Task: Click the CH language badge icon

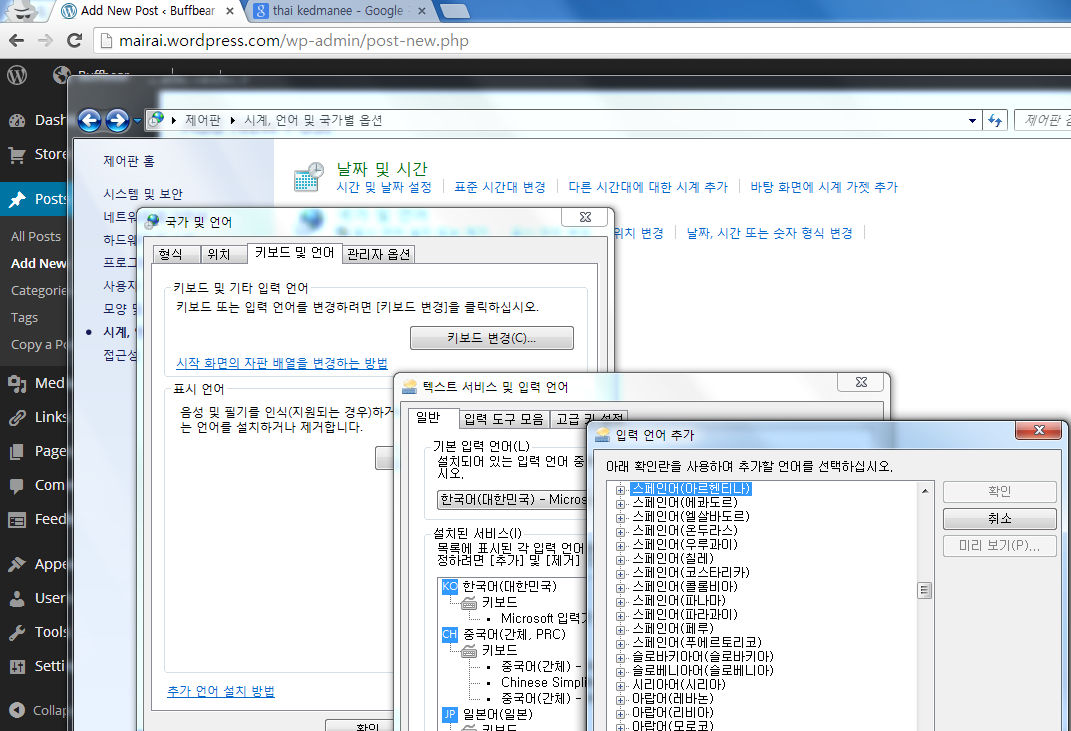Action: [x=449, y=635]
